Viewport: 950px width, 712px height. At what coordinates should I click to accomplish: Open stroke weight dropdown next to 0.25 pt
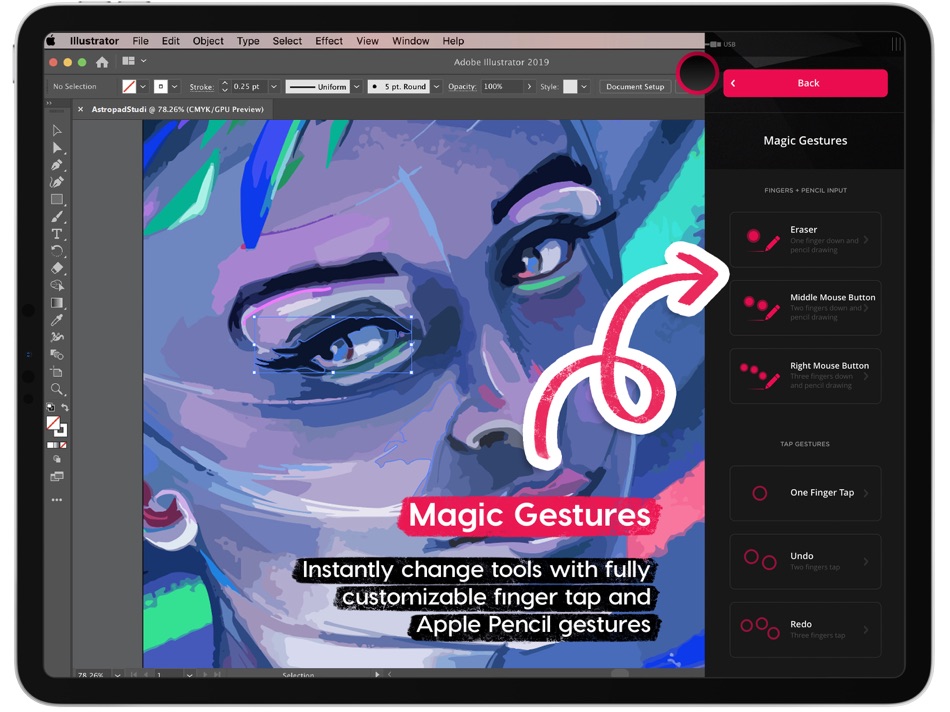[x=274, y=87]
